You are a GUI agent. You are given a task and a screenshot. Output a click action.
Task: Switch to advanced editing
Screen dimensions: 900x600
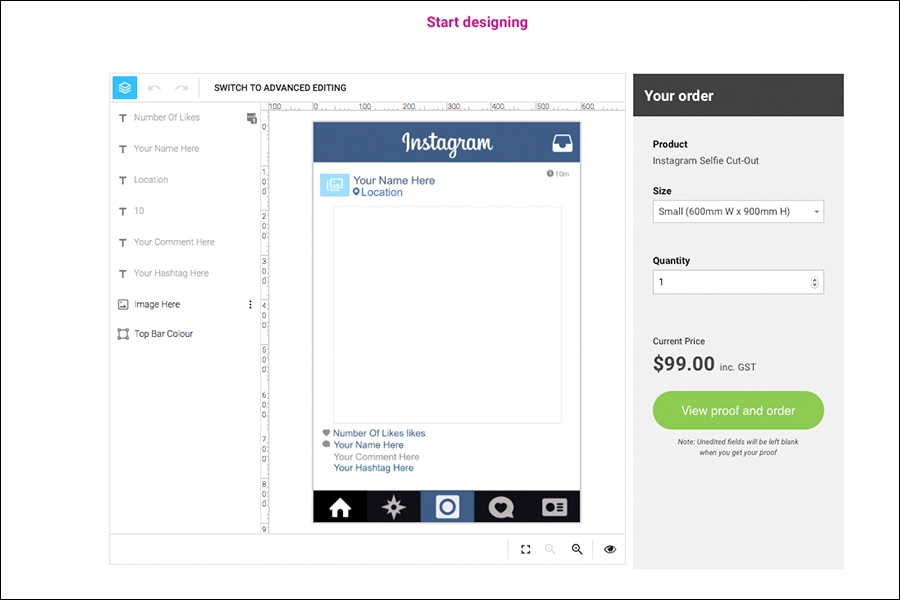coord(280,88)
